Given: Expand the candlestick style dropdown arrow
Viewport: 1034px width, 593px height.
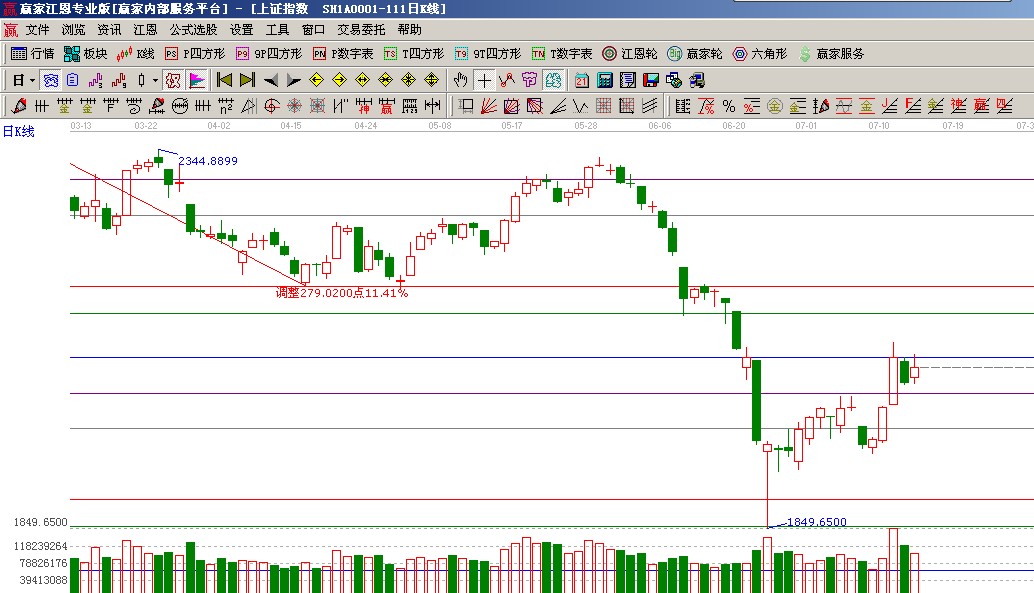Looking at the screenshot, I should 154,80.
